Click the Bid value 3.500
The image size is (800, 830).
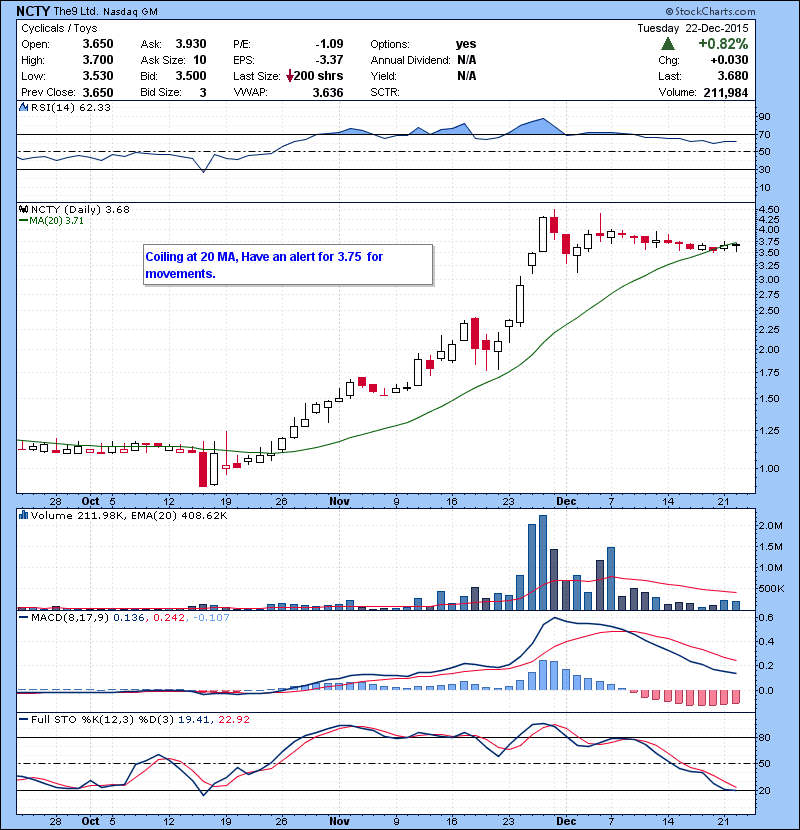pyautogui.click(x=191, y=76)
